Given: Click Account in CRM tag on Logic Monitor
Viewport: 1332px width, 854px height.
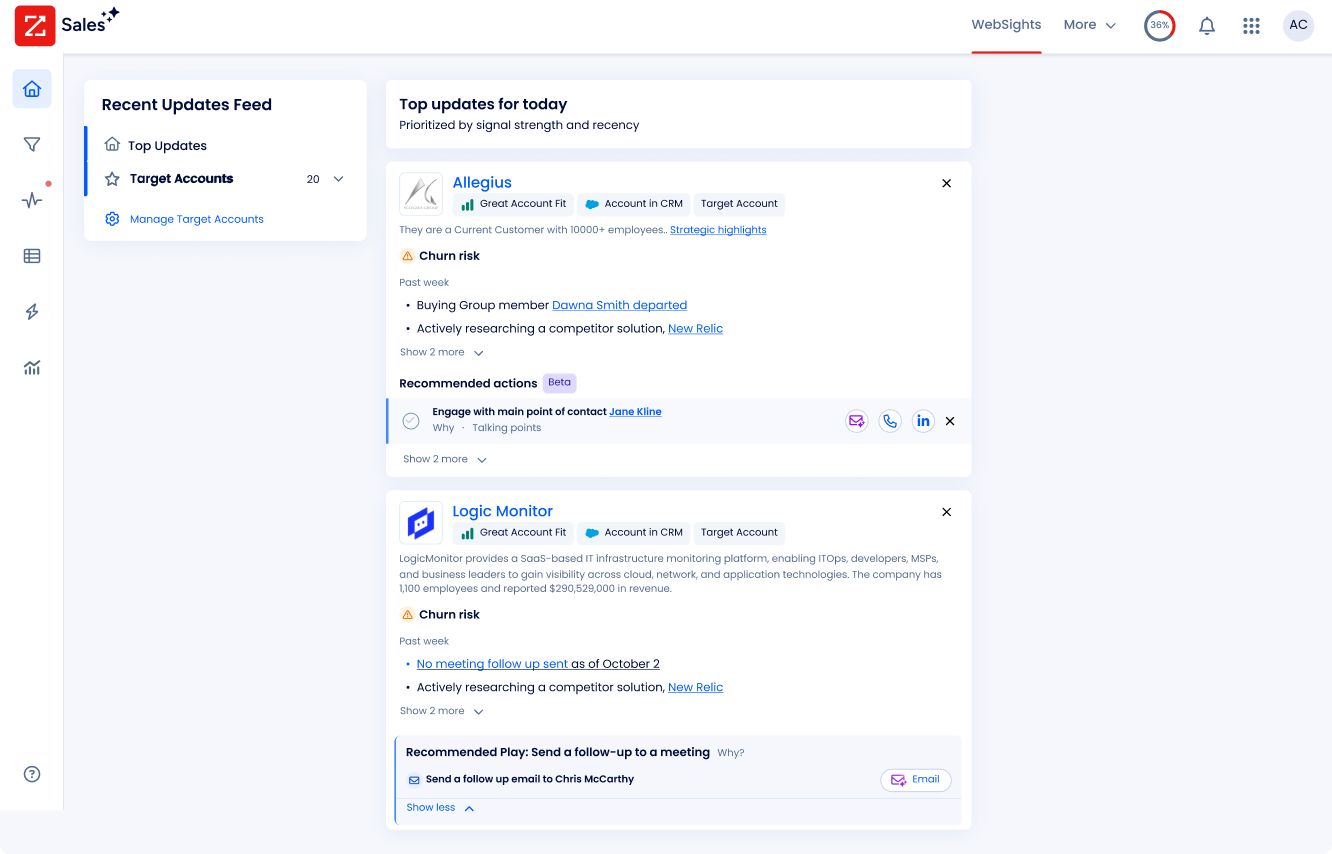Looking at the screenshot, I should click(634, 533).
